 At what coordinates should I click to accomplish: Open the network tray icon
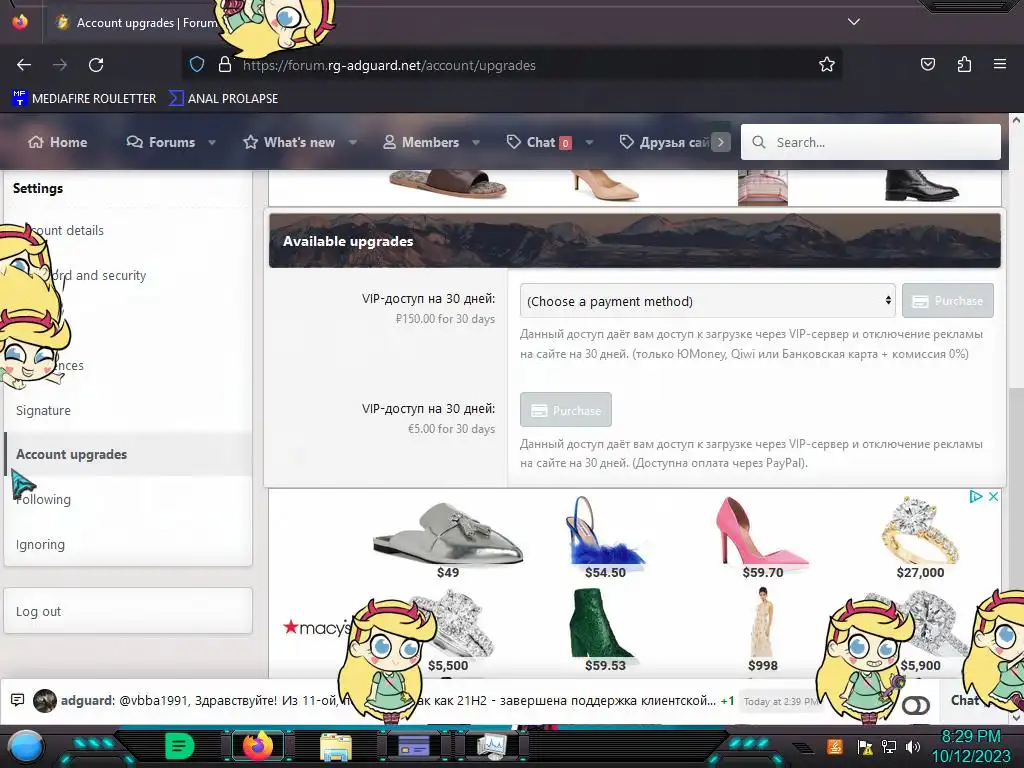[889, 746]
